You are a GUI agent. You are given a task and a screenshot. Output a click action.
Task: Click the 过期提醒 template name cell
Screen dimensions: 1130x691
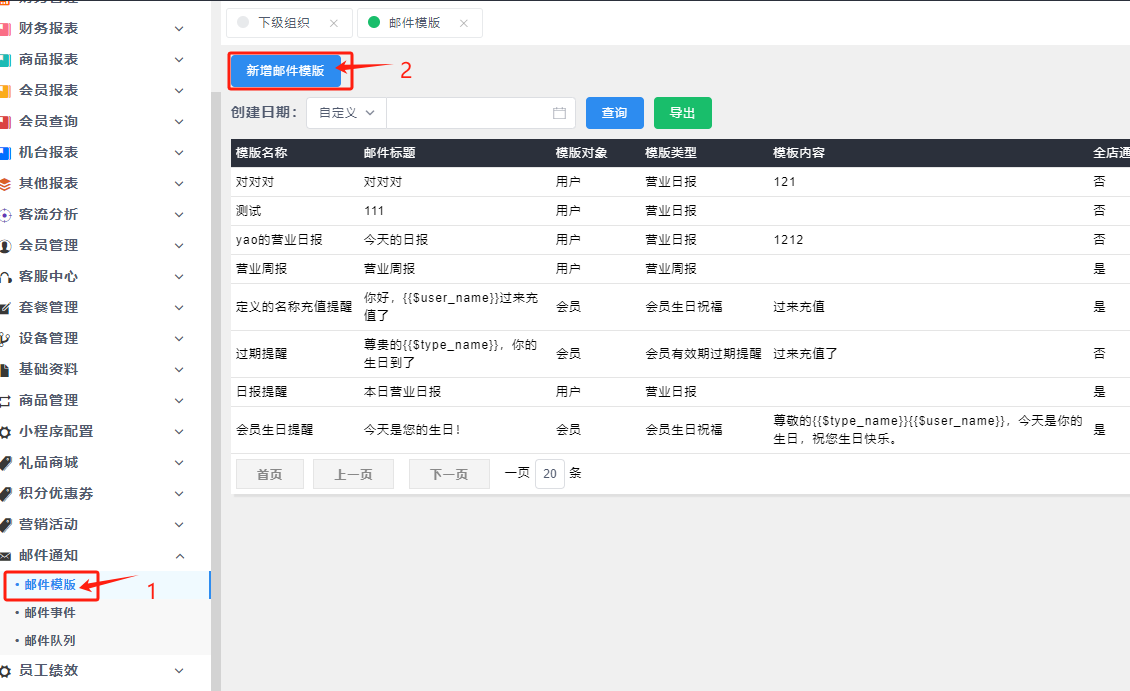[x=262, y=354]
